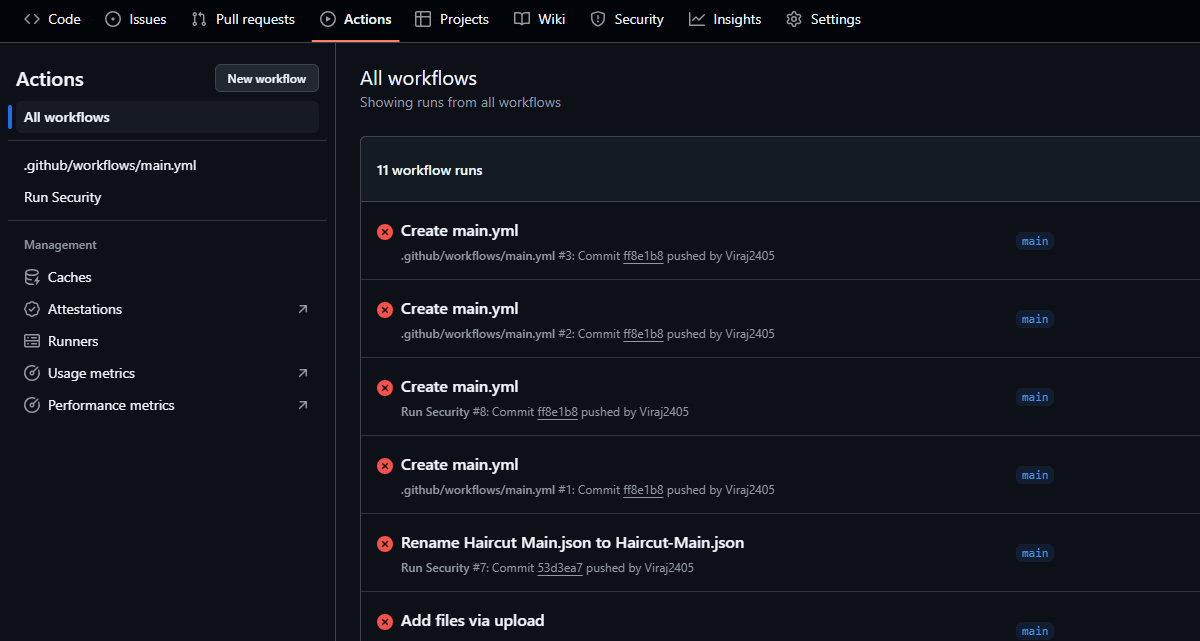Click external arrow beside Attestations

pyautogui.click(x=303, y=309)
